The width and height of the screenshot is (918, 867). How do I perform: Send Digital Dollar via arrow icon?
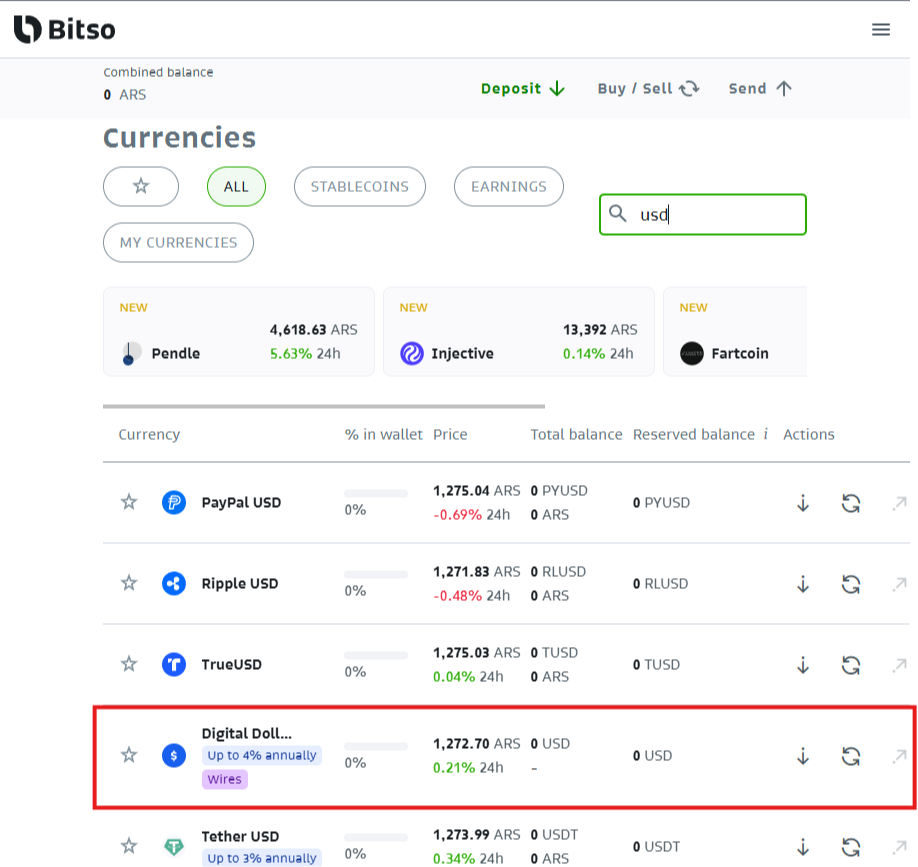point(899,756)
